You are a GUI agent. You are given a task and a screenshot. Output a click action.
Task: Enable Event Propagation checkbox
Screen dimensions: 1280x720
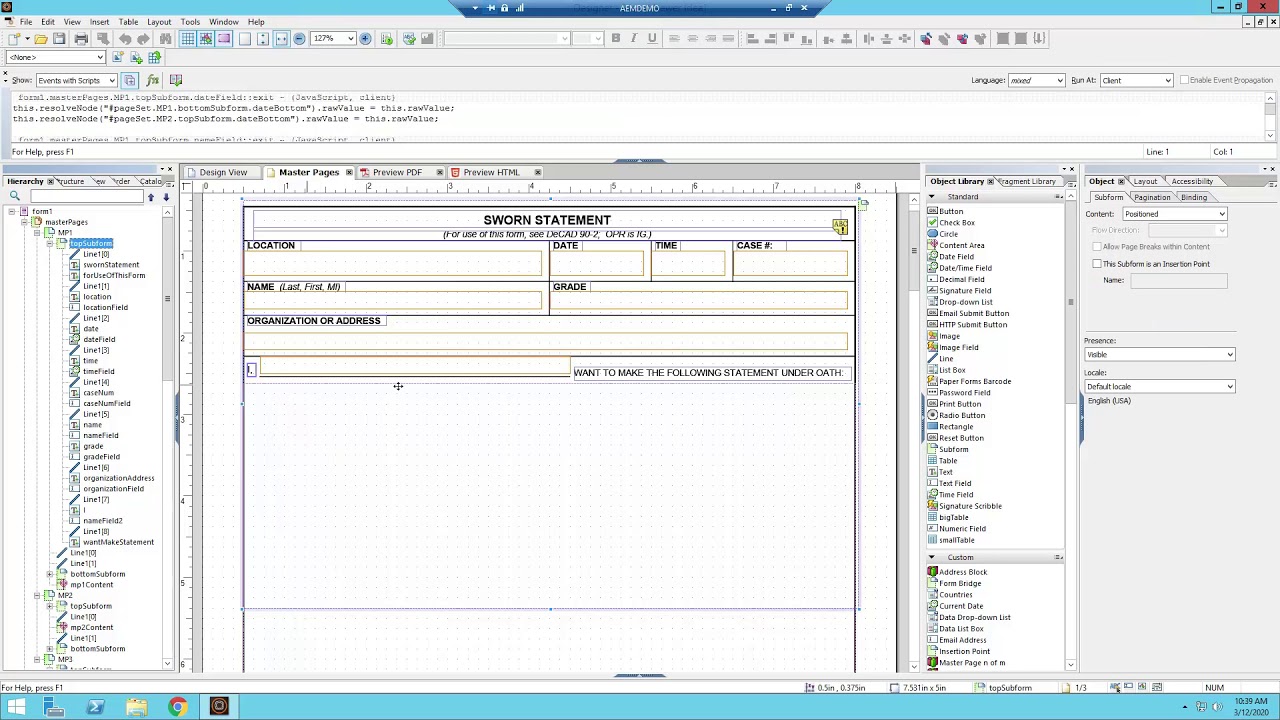click(1184, 80)
